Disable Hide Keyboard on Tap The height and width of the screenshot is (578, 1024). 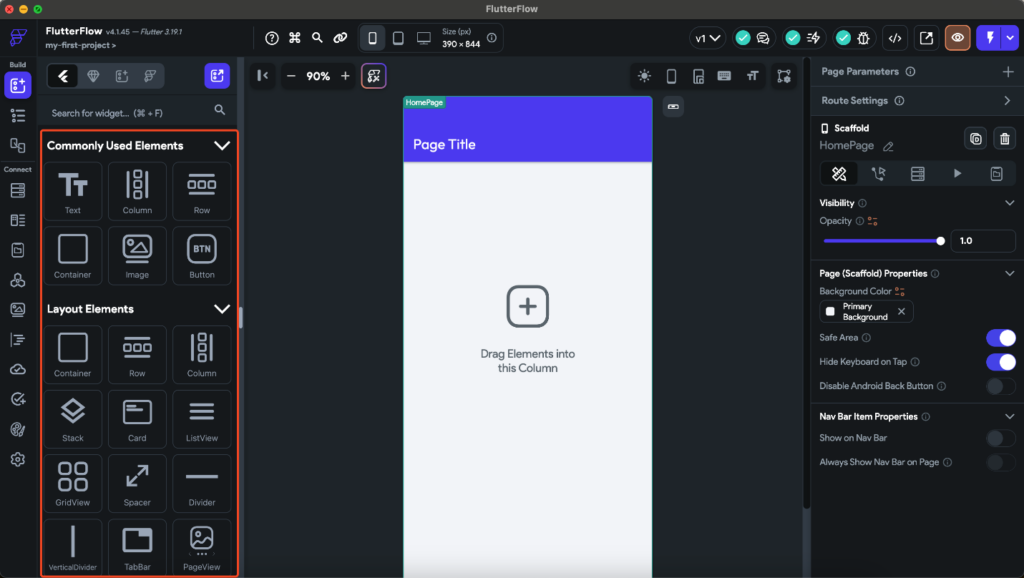[1000, 362]
